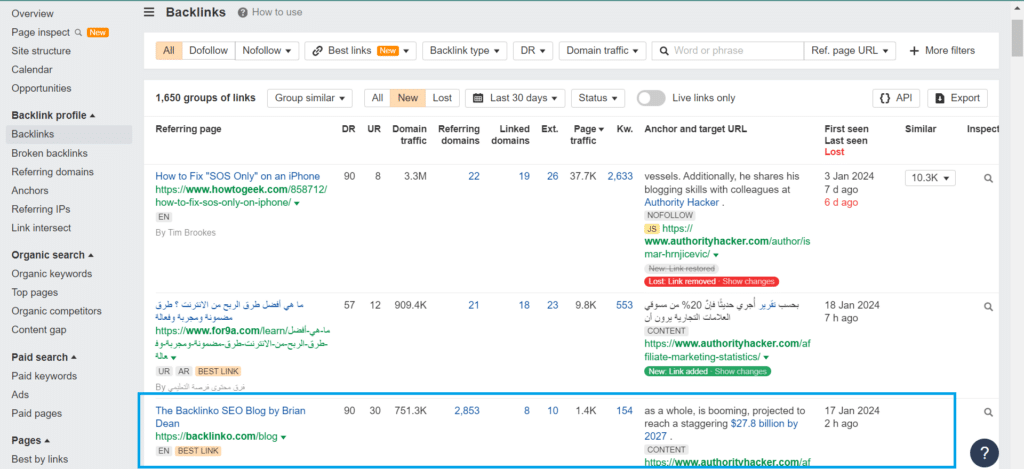Collapse the Backlink profile section
This screenshot has width=1024, height=469.
[53, 115]
